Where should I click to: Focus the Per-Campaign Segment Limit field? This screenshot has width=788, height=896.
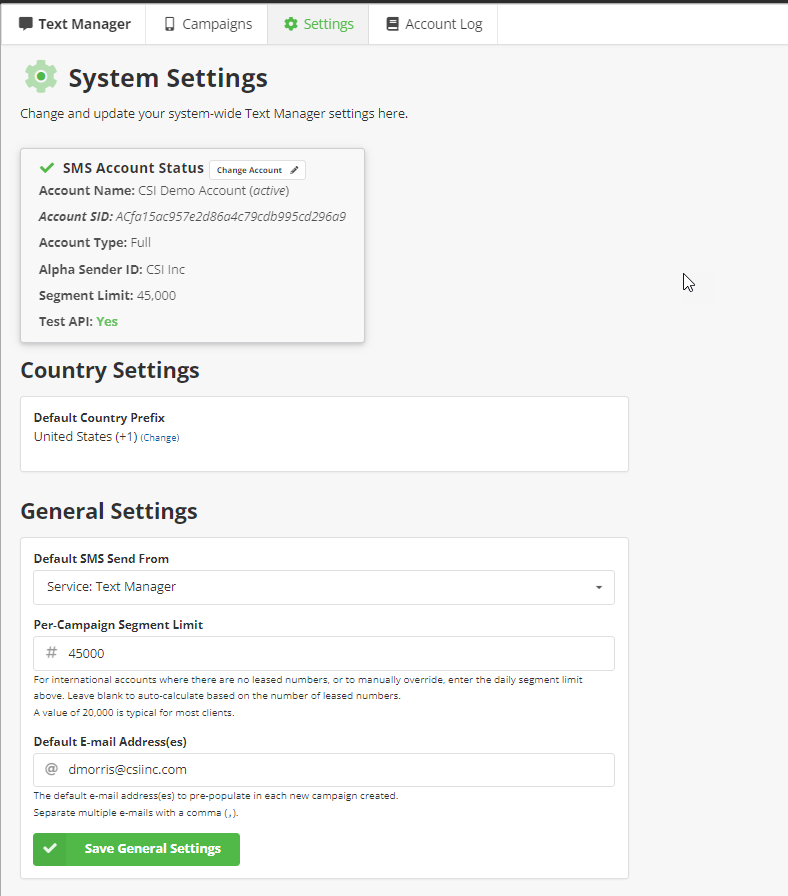(335, 653)
